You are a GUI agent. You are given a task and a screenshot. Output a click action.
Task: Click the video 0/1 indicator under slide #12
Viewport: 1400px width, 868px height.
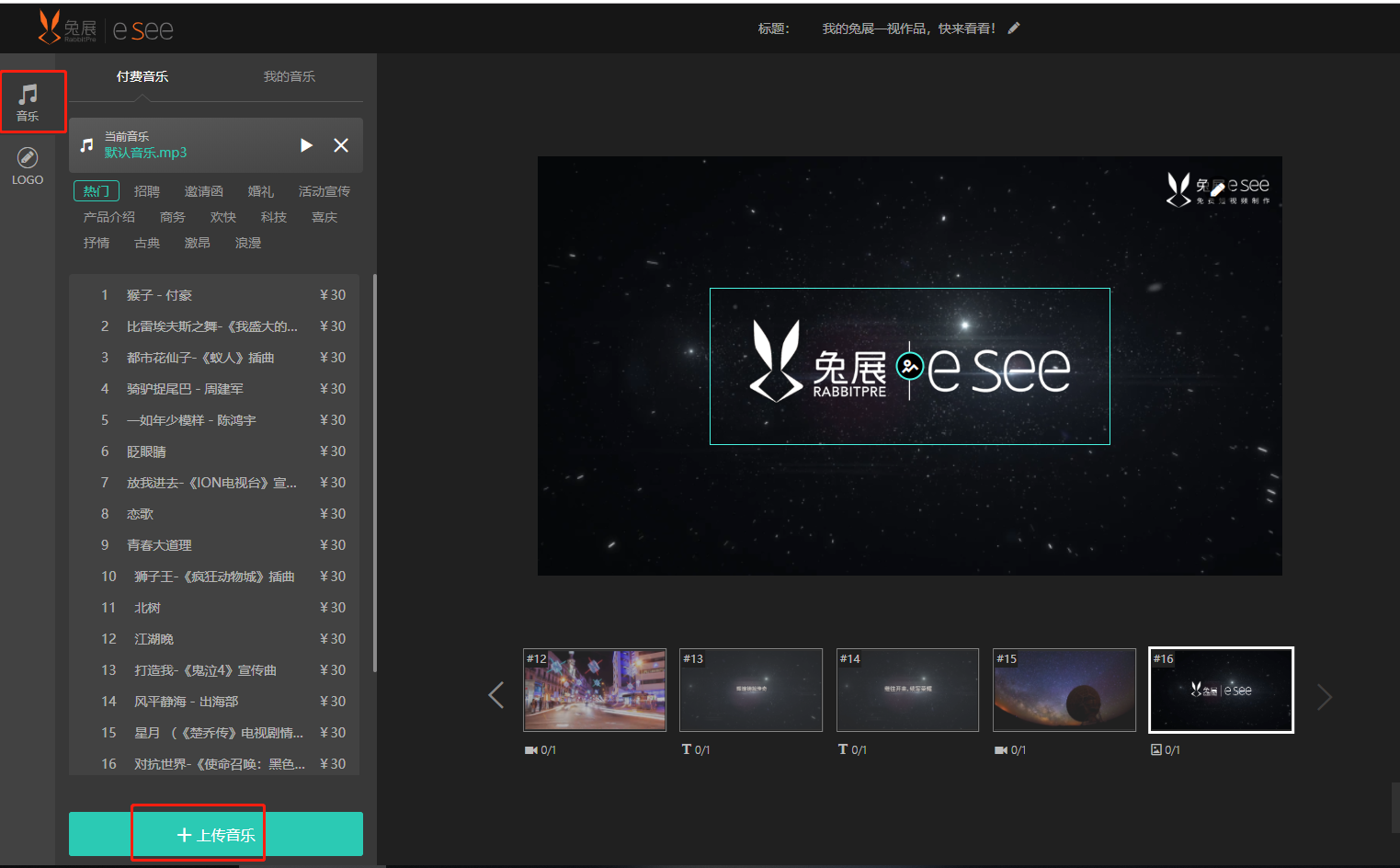click(x=541, y=750)
